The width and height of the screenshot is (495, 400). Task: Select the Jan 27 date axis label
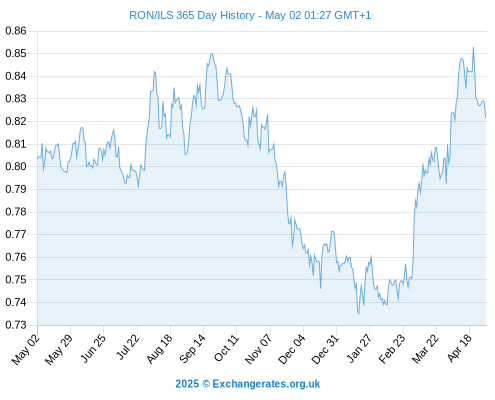(359, 348)
